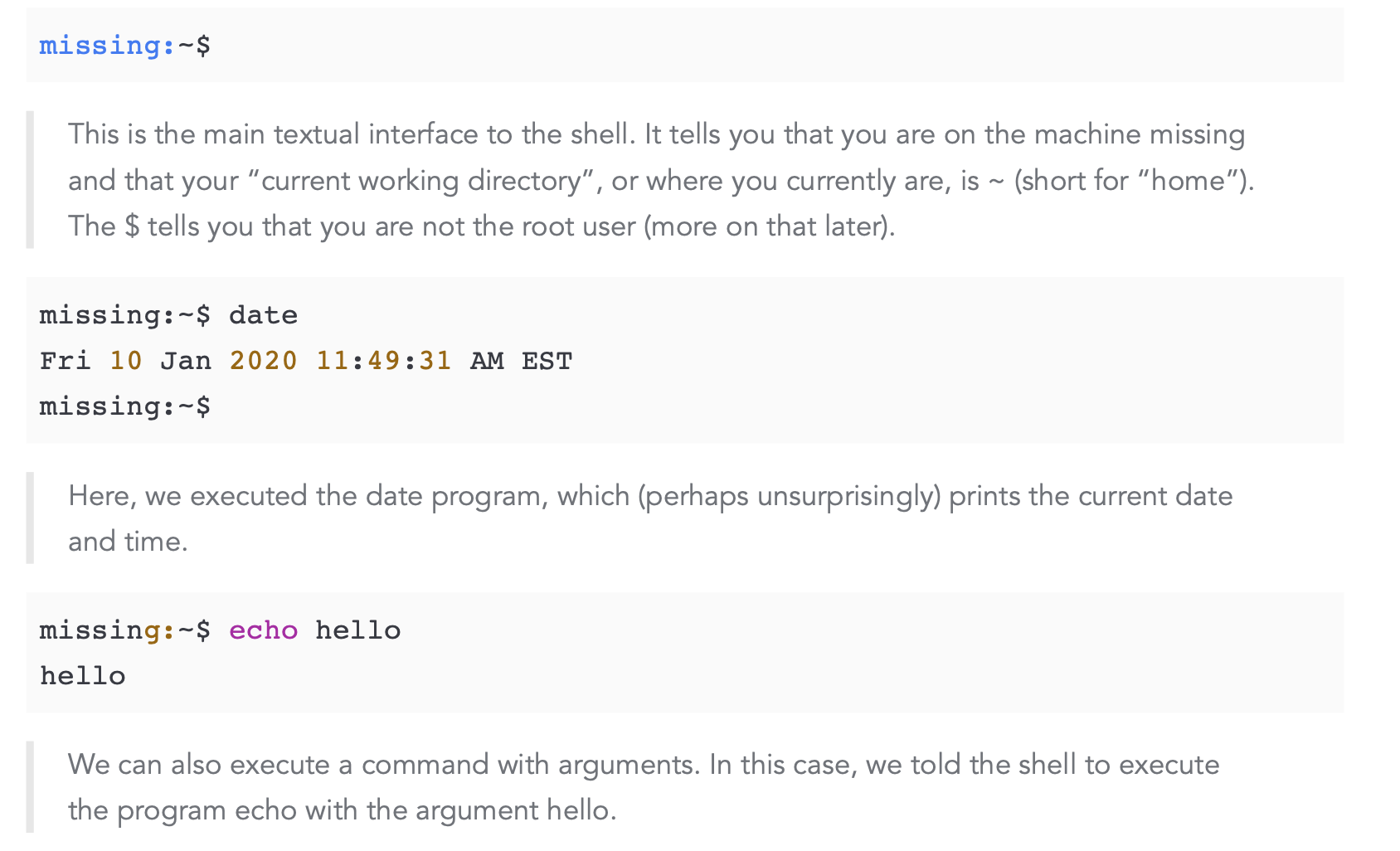The height and width of the screenshot is (851, 1400).
Task: Click paragraph starting "Here, we executed"
Action: pos(650,518)
